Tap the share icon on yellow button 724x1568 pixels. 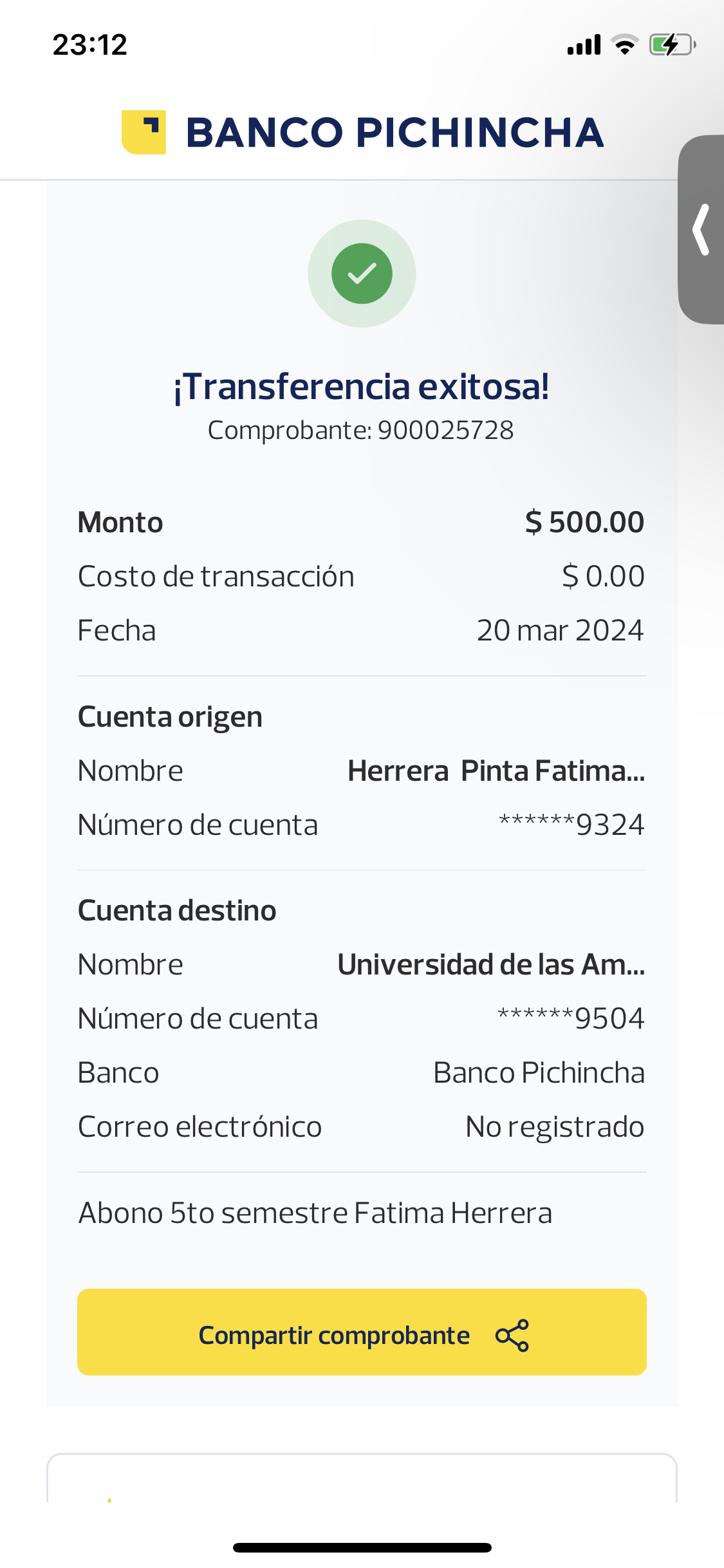tap(512, 1335)
